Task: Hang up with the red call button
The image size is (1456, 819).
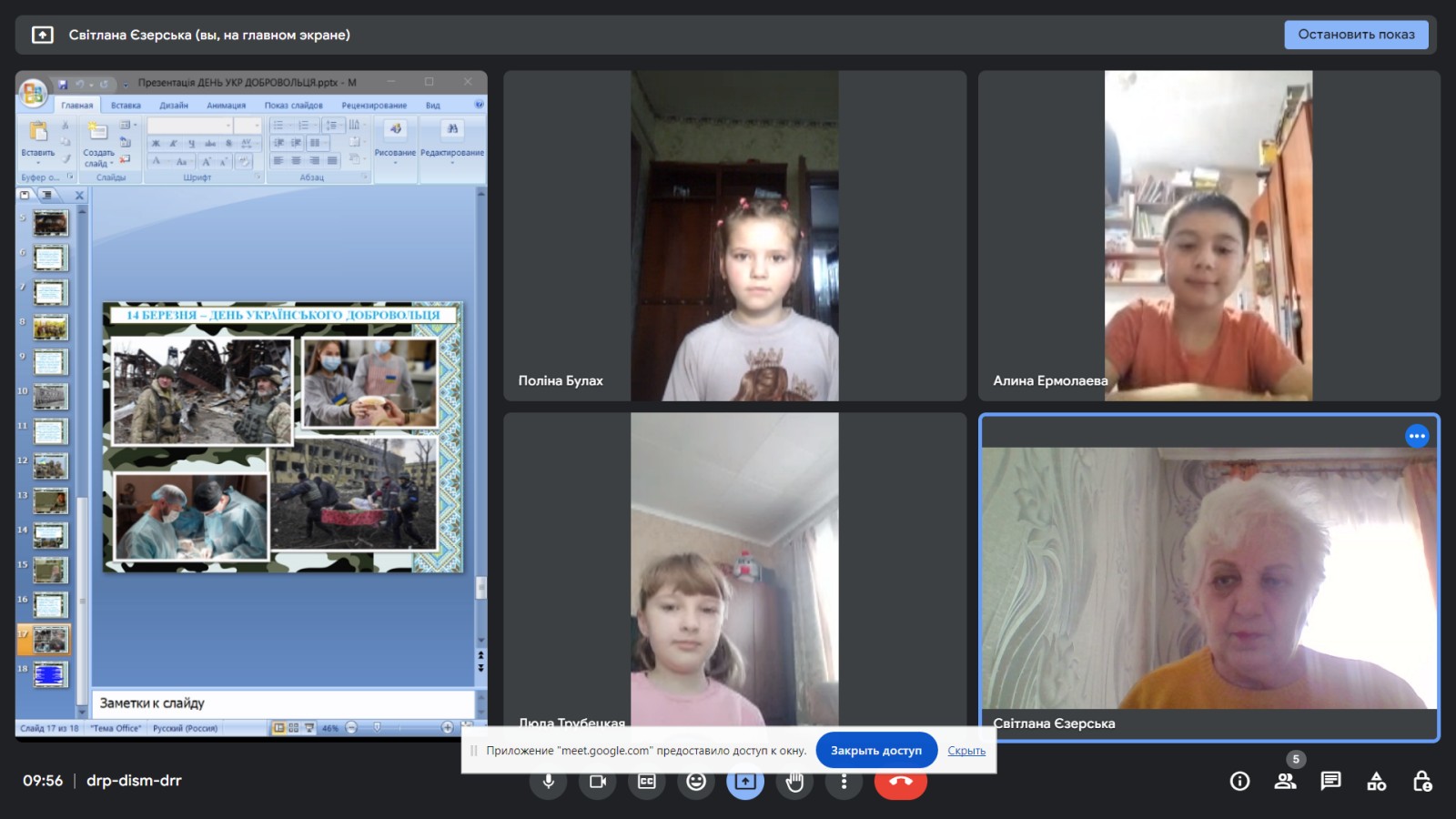Action: 900,783
